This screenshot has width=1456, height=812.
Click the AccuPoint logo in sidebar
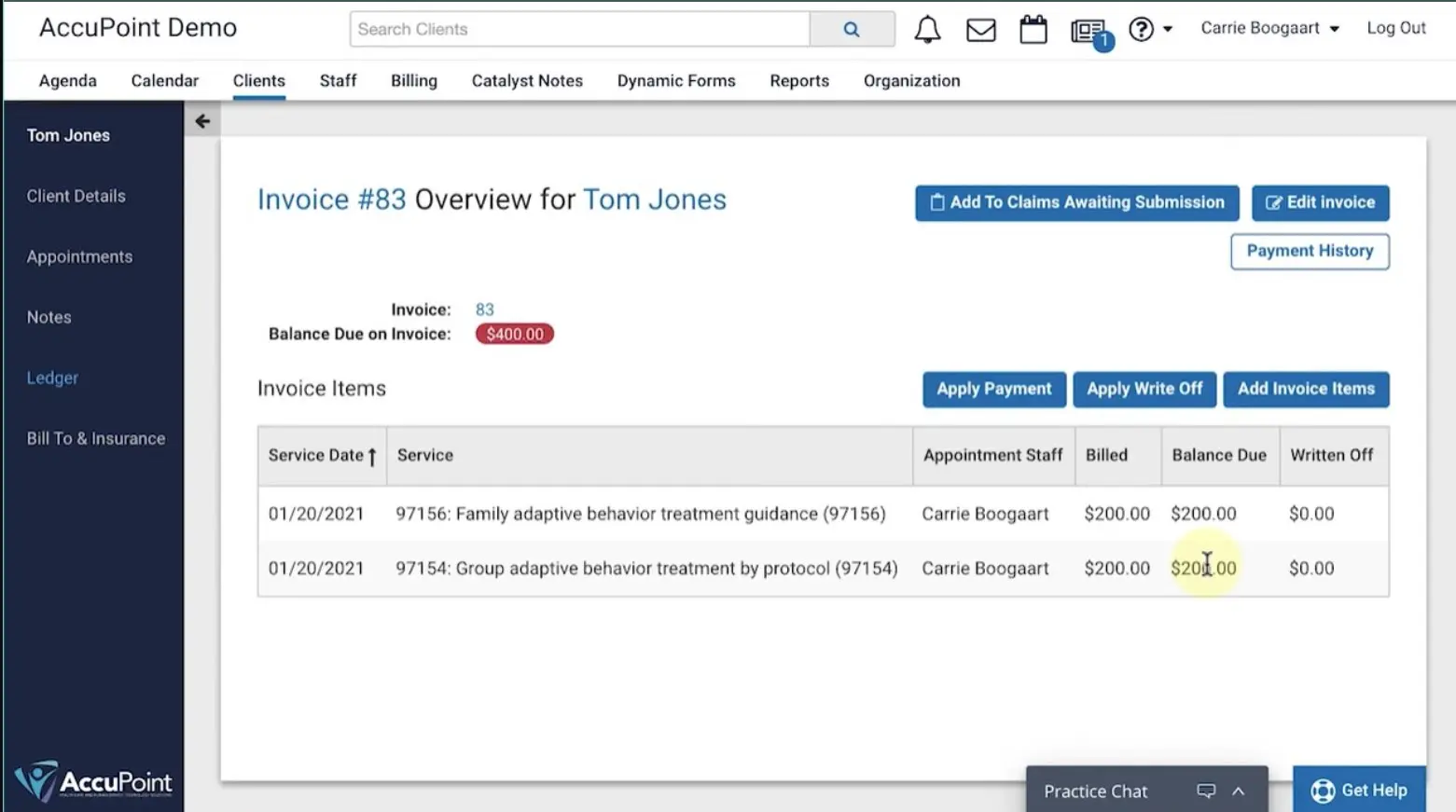click(93, 781)
